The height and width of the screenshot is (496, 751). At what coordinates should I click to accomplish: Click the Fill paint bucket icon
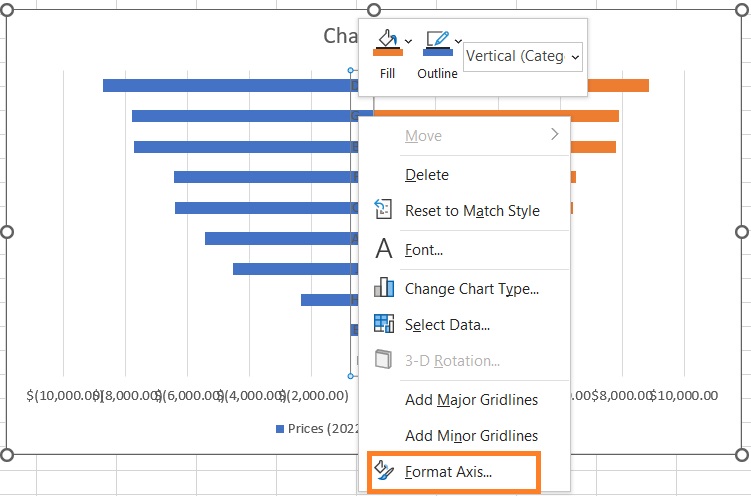(x=388, y=38)
